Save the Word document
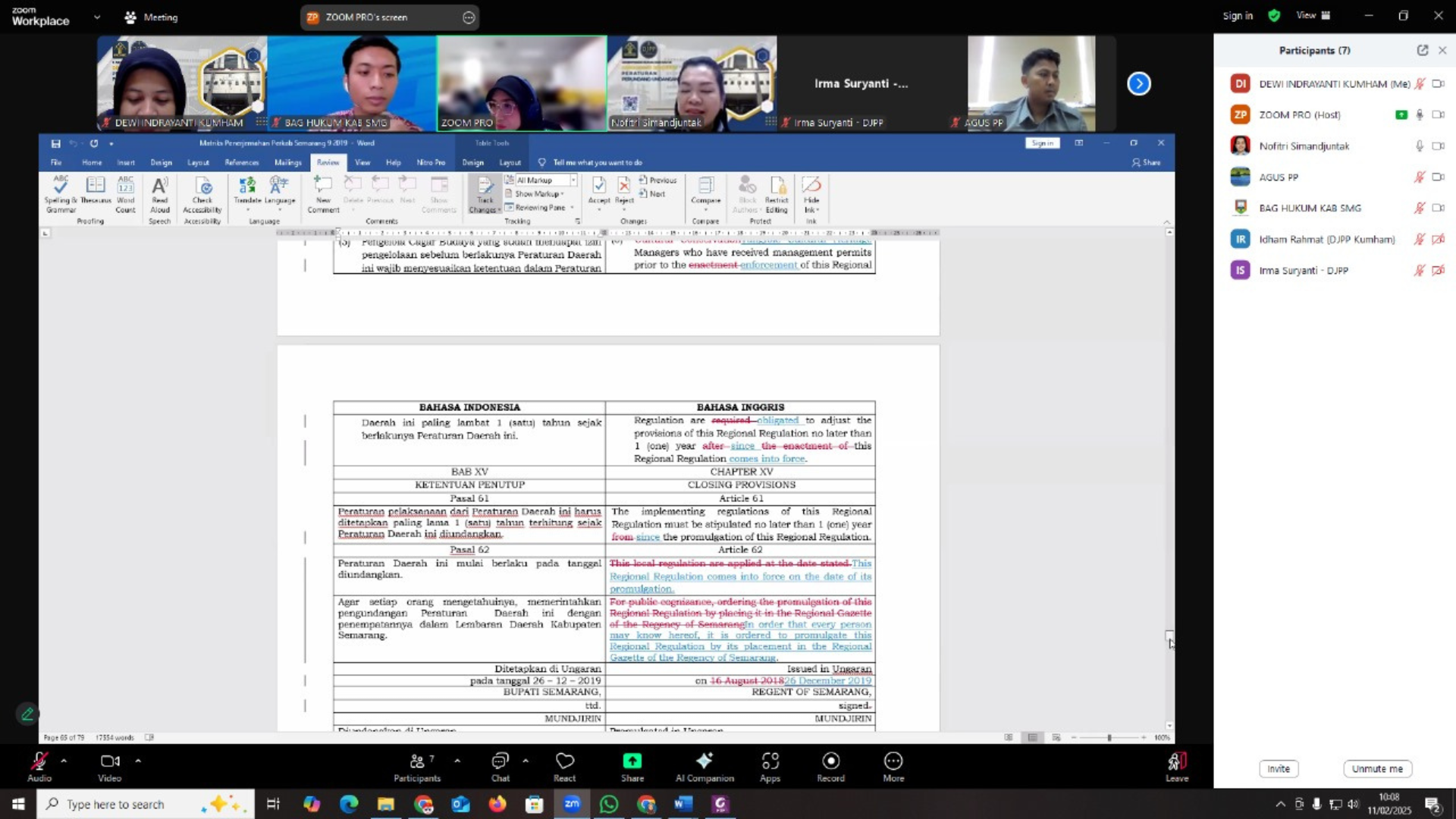Image resolution: width=1456 pixels, height=819 pixels. 55,143
